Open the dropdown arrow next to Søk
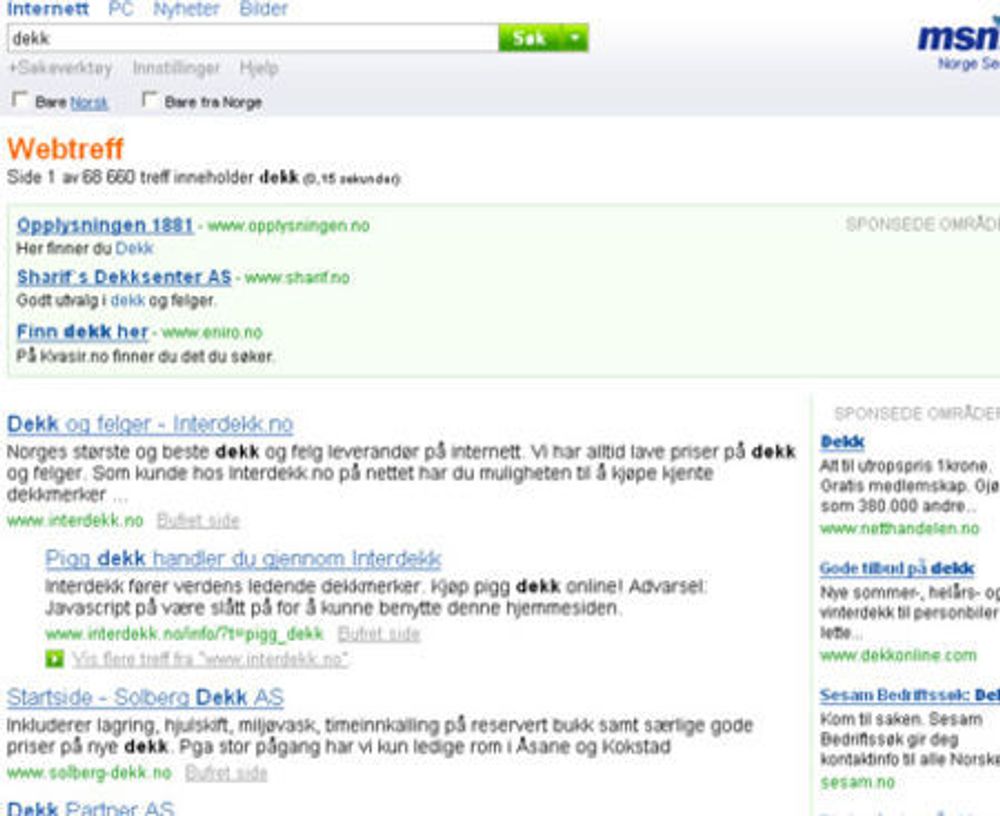The image size is (1000, 816). [x=575, y=38]
